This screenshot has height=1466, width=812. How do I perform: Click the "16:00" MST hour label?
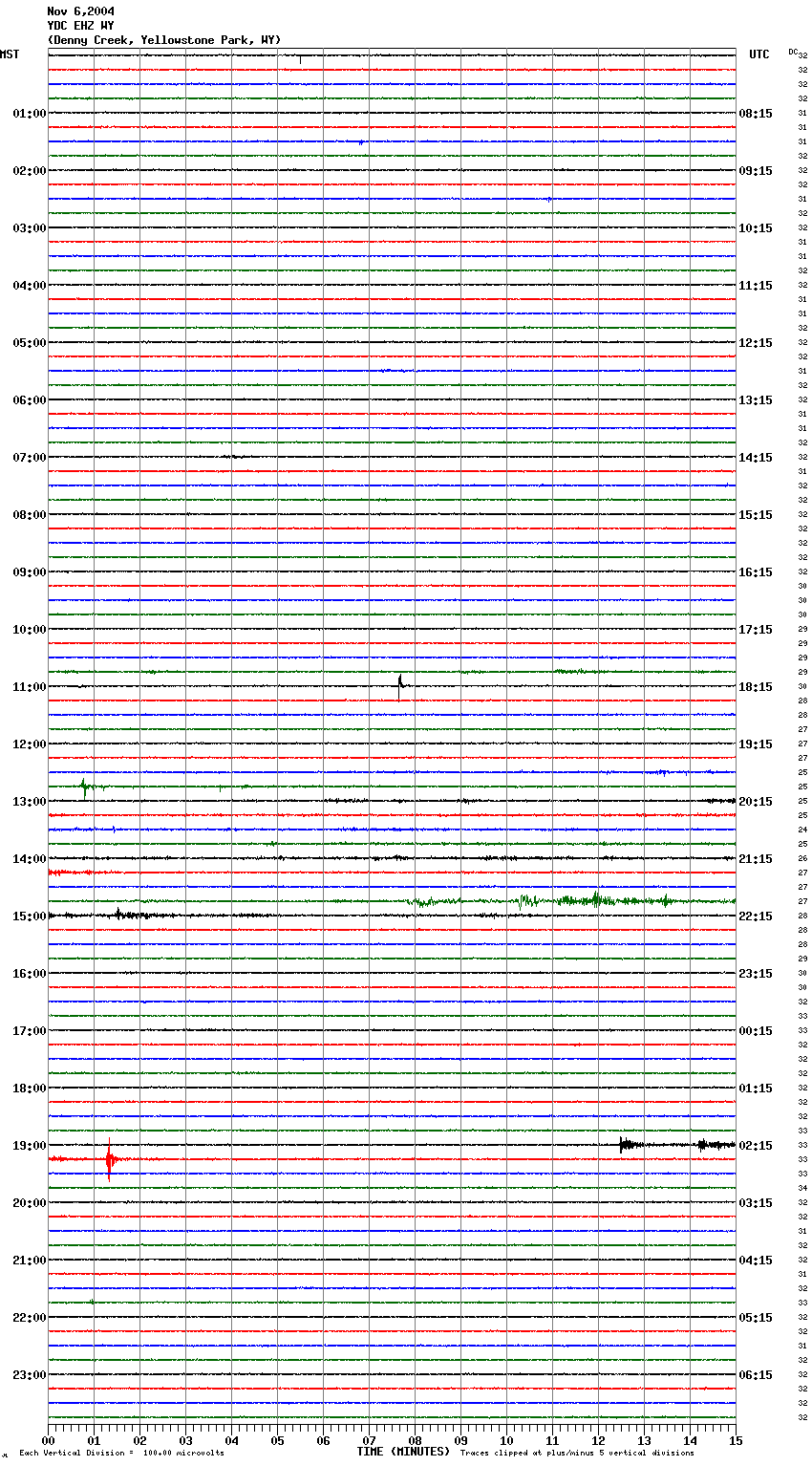(30, 974)
